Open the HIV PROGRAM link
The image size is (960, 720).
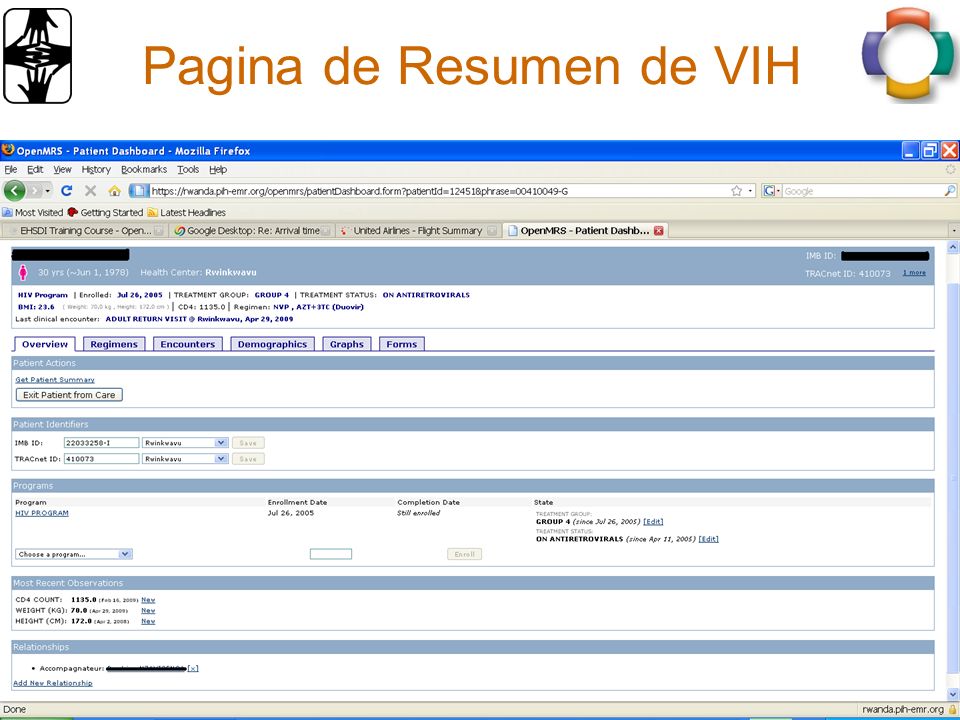42,513
